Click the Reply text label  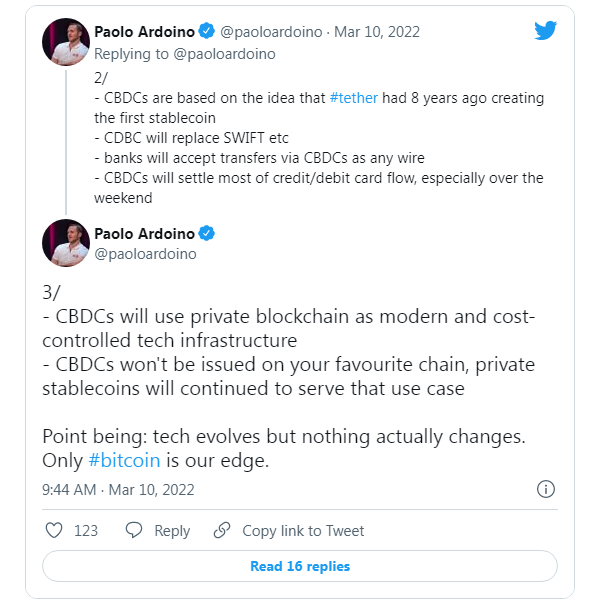172,531
